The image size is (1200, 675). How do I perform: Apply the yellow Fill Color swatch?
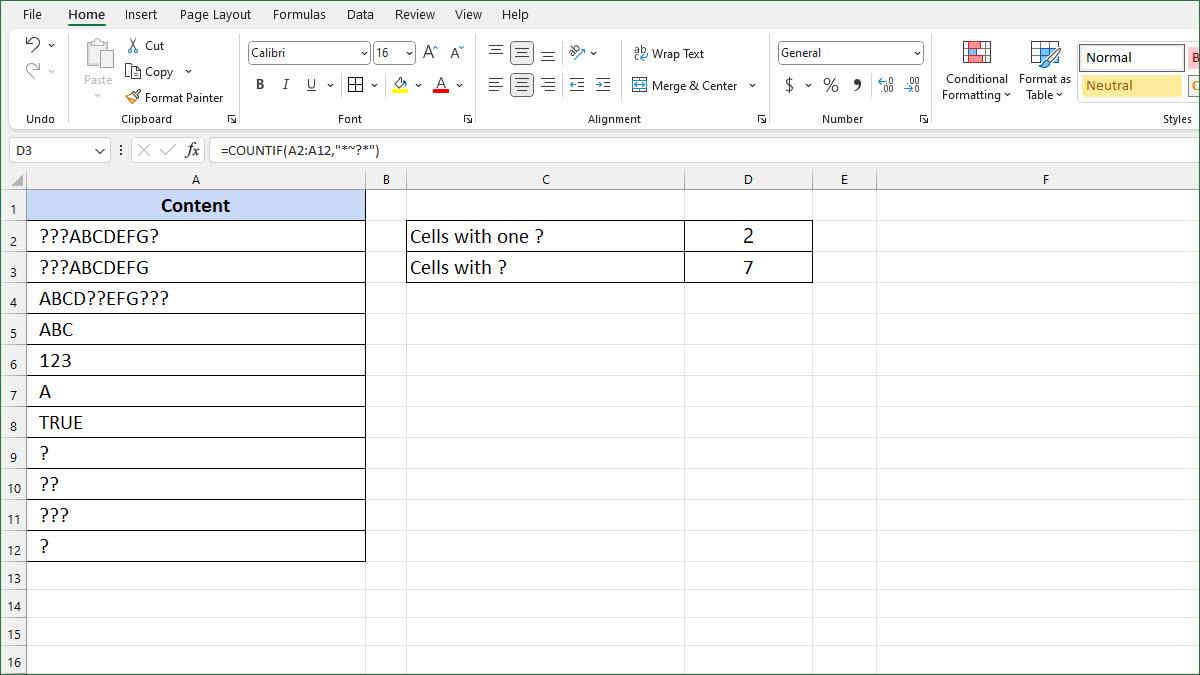coord(400,85)
